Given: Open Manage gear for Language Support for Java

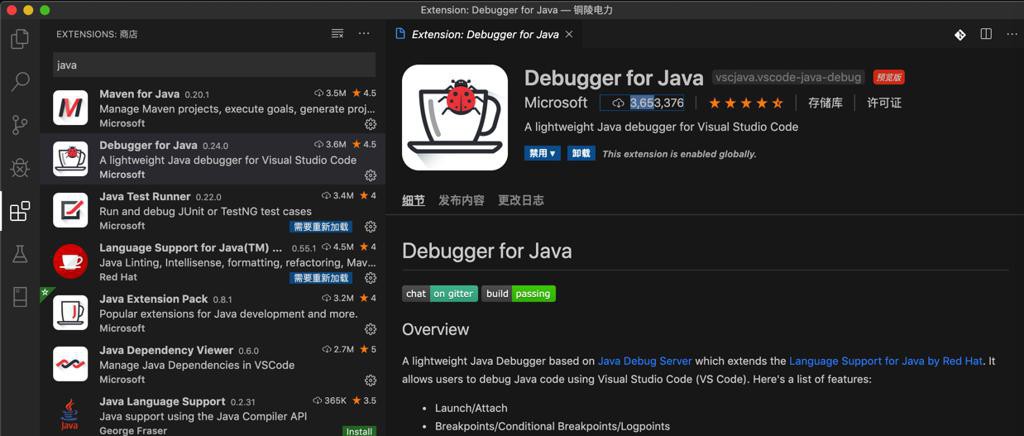Looking at the screenshot, I should point(370,278).
